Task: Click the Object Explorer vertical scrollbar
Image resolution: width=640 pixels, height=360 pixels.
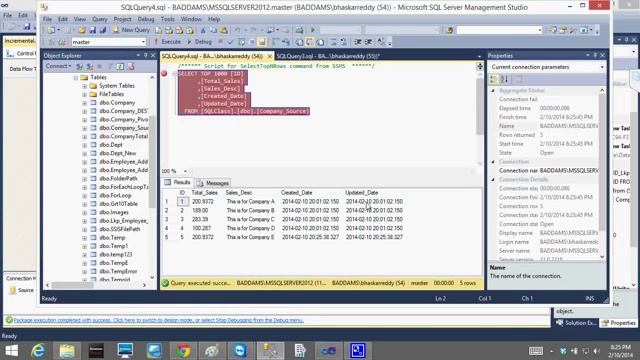Action: [x=152, y=177]
